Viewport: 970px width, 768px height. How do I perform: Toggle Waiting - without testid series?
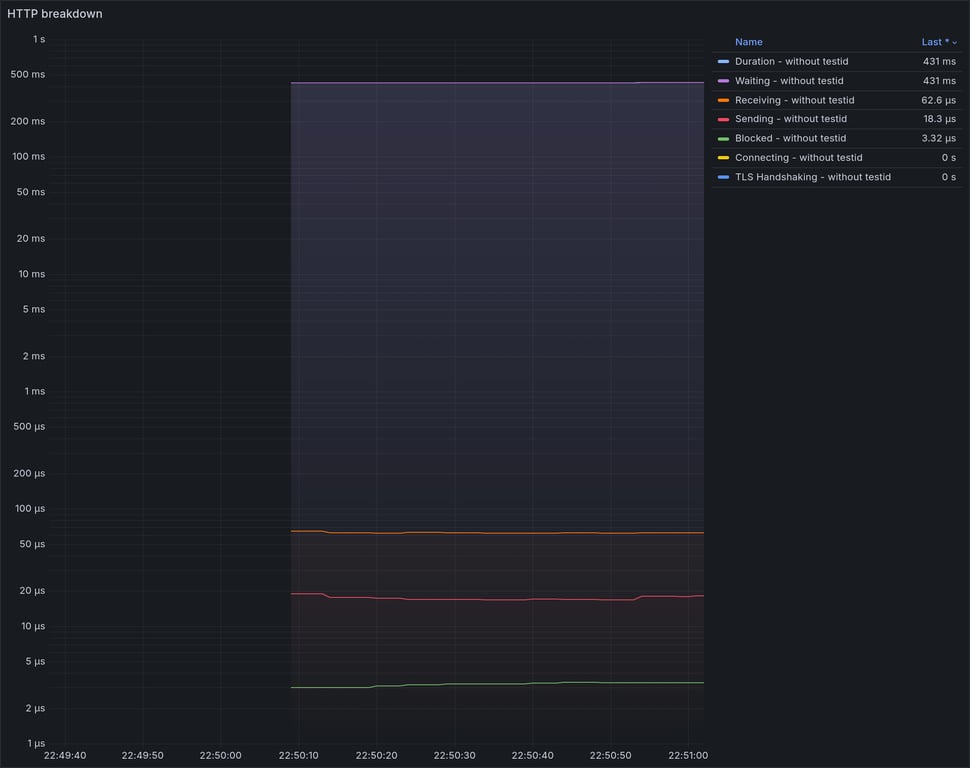789,80
